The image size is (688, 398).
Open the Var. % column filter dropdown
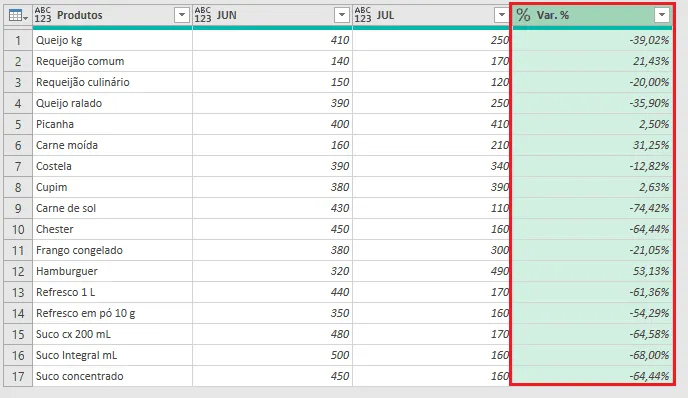tap(661, 15)
